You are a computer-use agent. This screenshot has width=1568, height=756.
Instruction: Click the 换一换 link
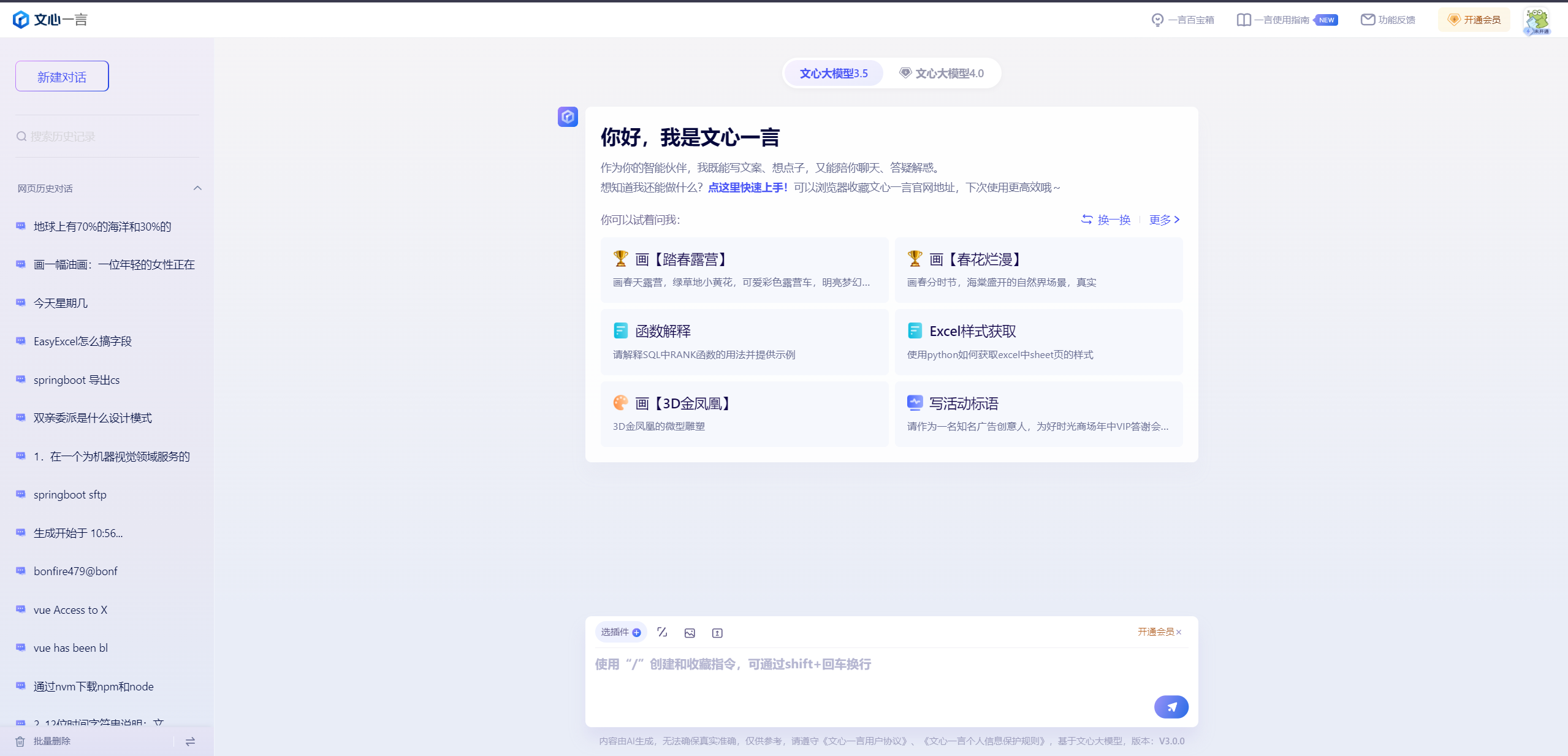(1106, 220)
